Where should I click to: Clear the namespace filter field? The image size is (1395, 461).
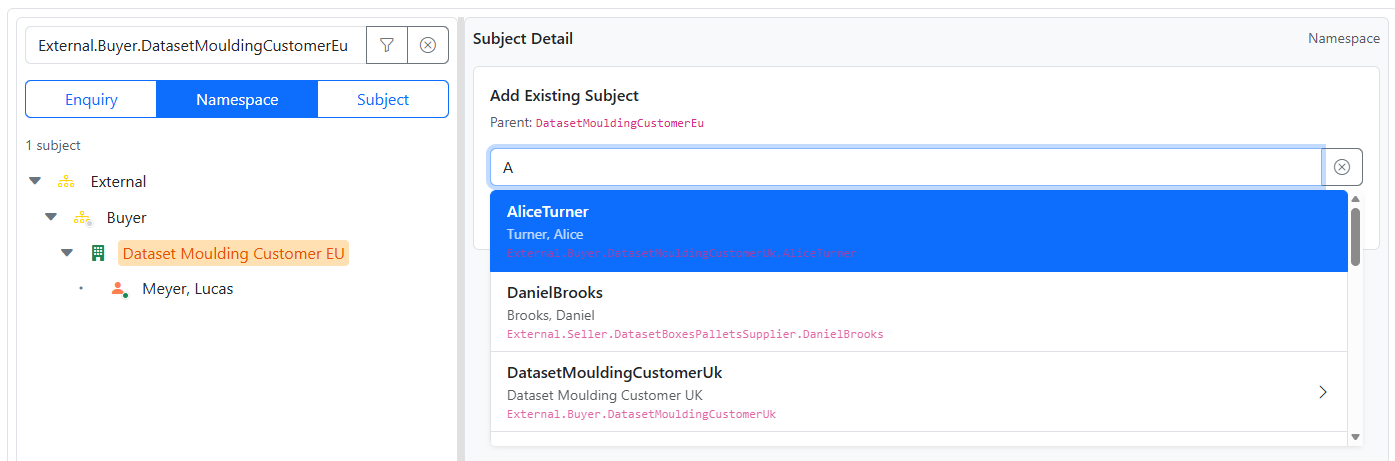(428, 45)
